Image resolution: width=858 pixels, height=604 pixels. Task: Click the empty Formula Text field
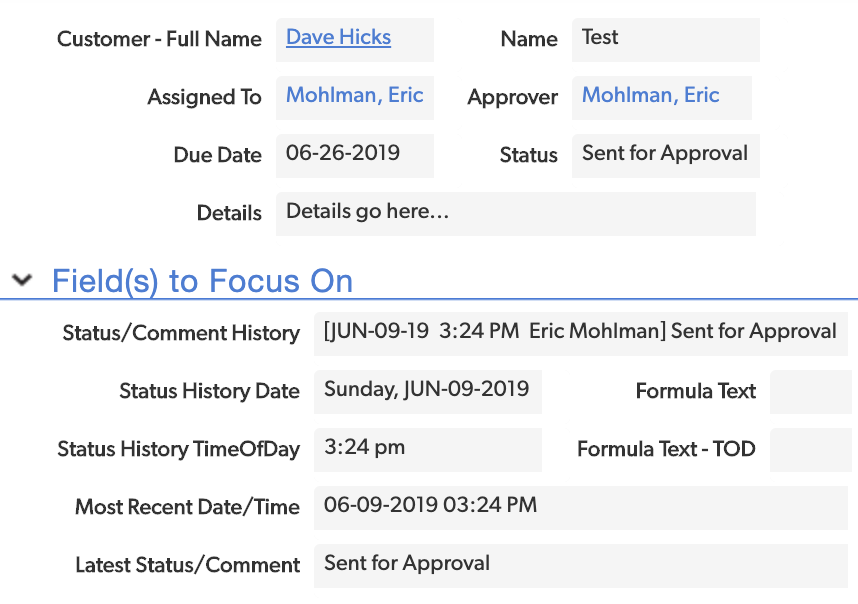[x=810, y=392]
